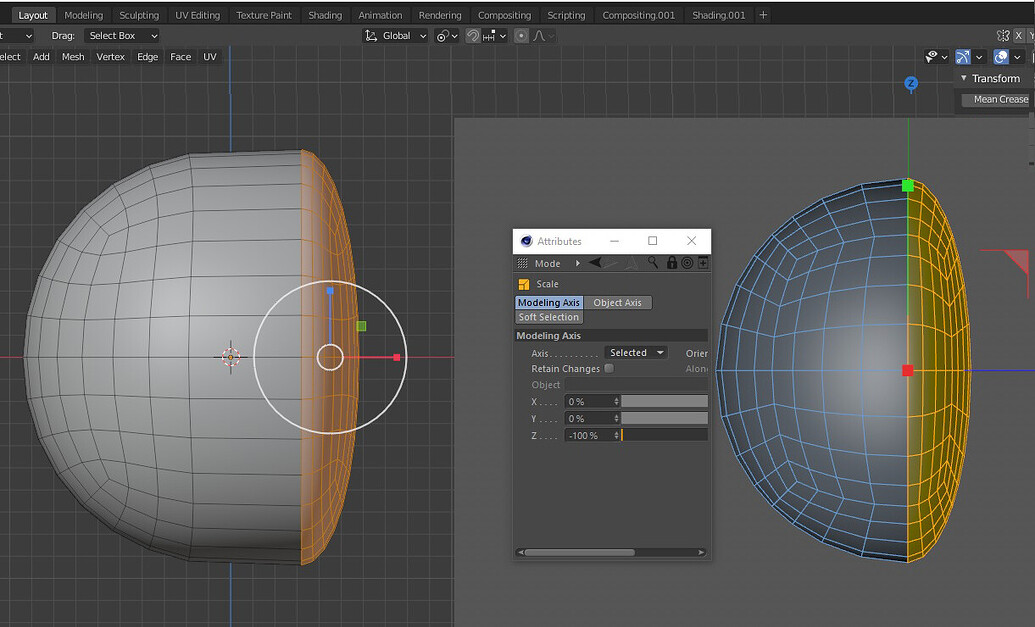This screenshot has height=627, width=1035.
Task: Click the snap increment icon
Action: coord(488,36)
